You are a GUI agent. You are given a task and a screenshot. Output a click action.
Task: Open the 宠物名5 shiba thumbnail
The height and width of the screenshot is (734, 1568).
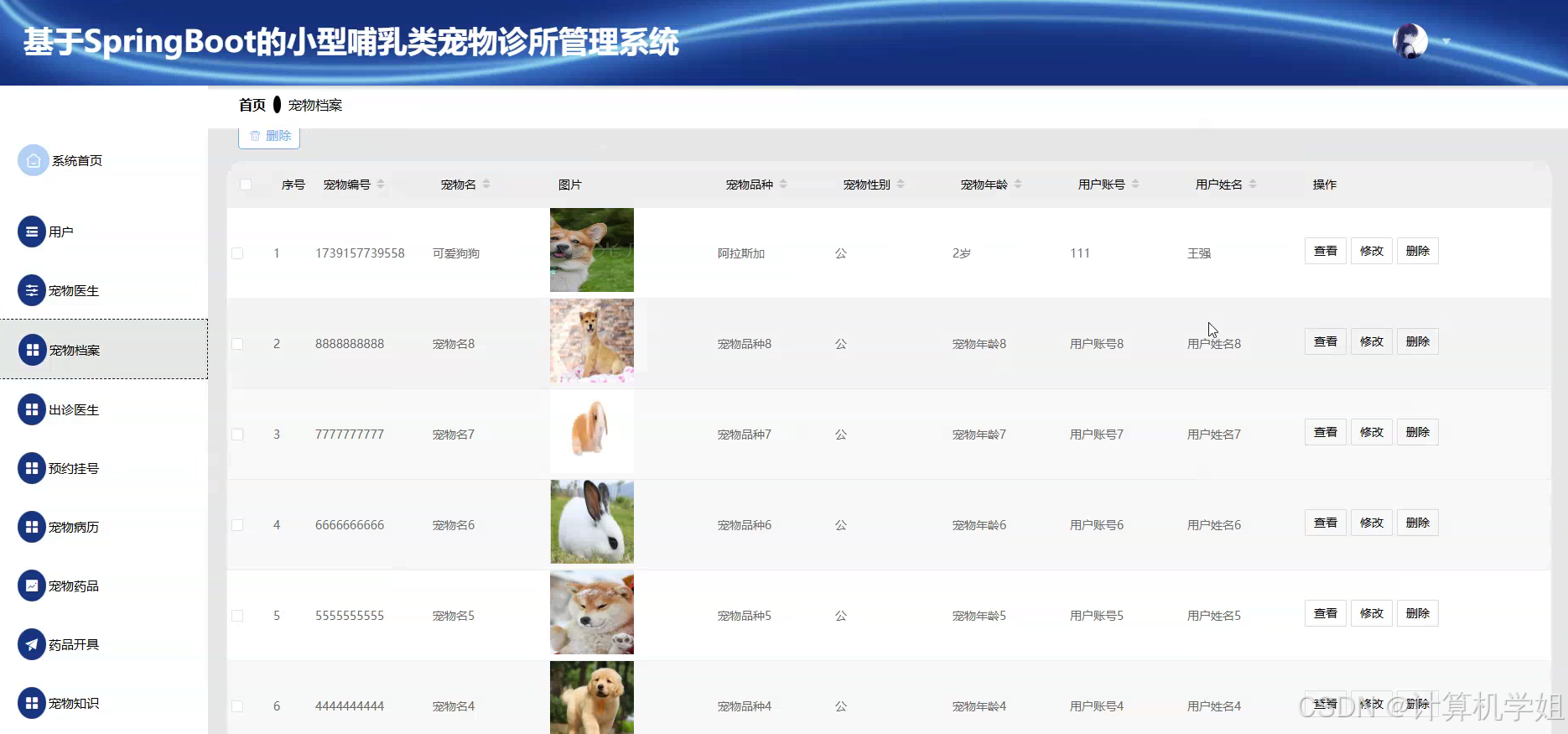592,612
